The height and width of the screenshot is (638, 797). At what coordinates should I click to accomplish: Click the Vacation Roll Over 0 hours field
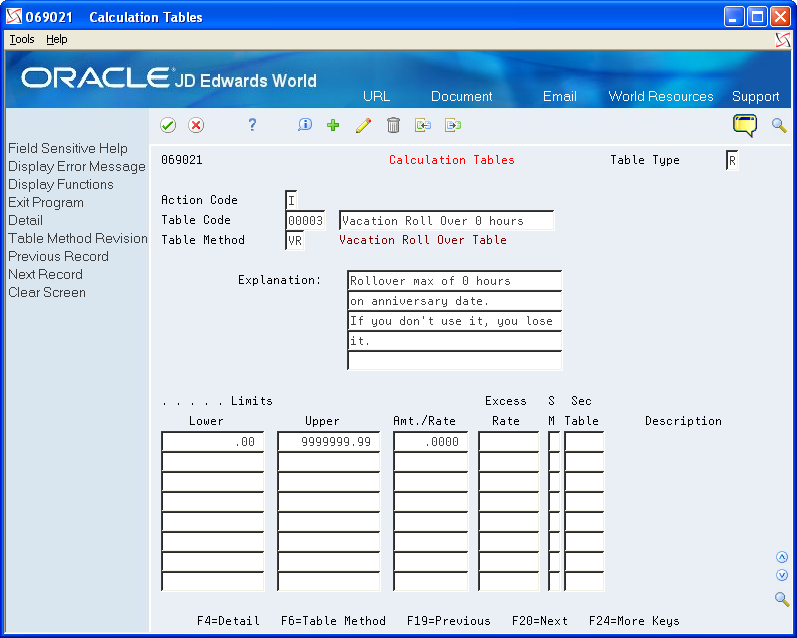[x=446, y=221]
